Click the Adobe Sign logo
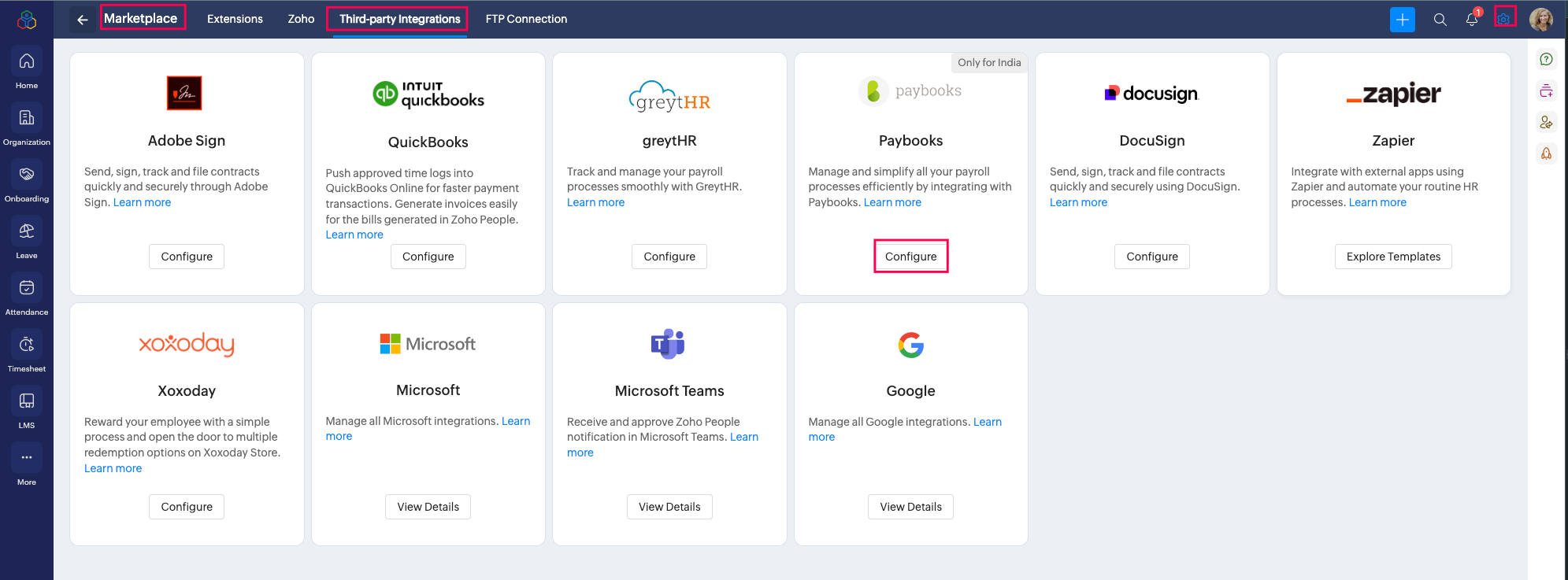 coord(184,93)
